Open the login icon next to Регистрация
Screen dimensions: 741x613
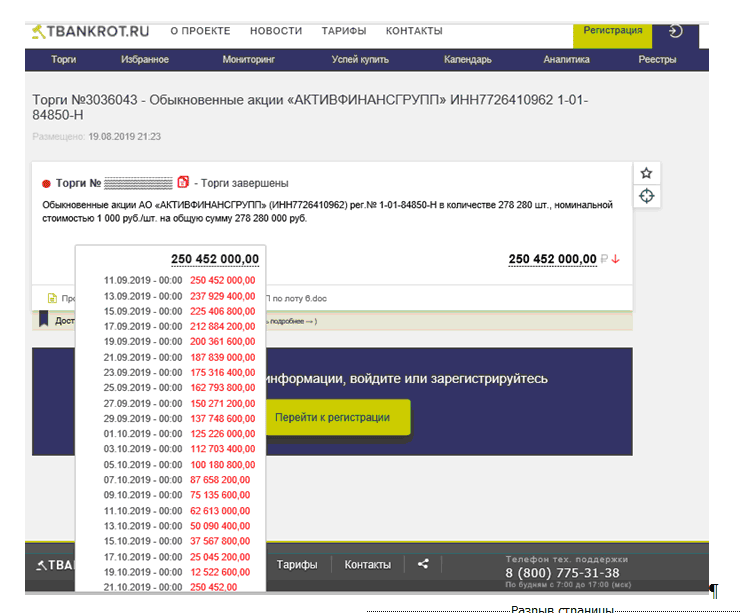click(675, 31)
